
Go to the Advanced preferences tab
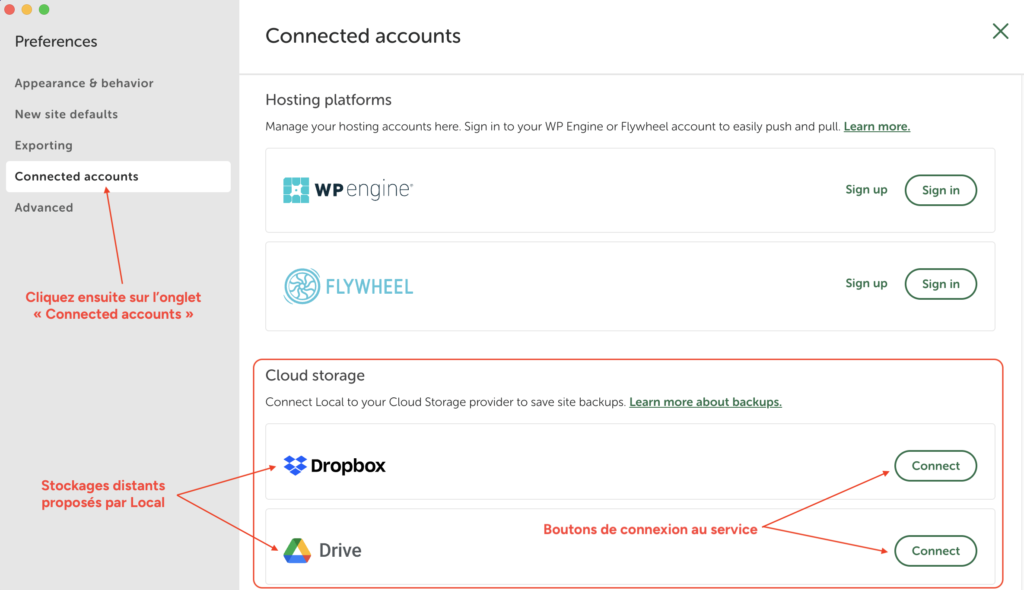pos(44,208)
